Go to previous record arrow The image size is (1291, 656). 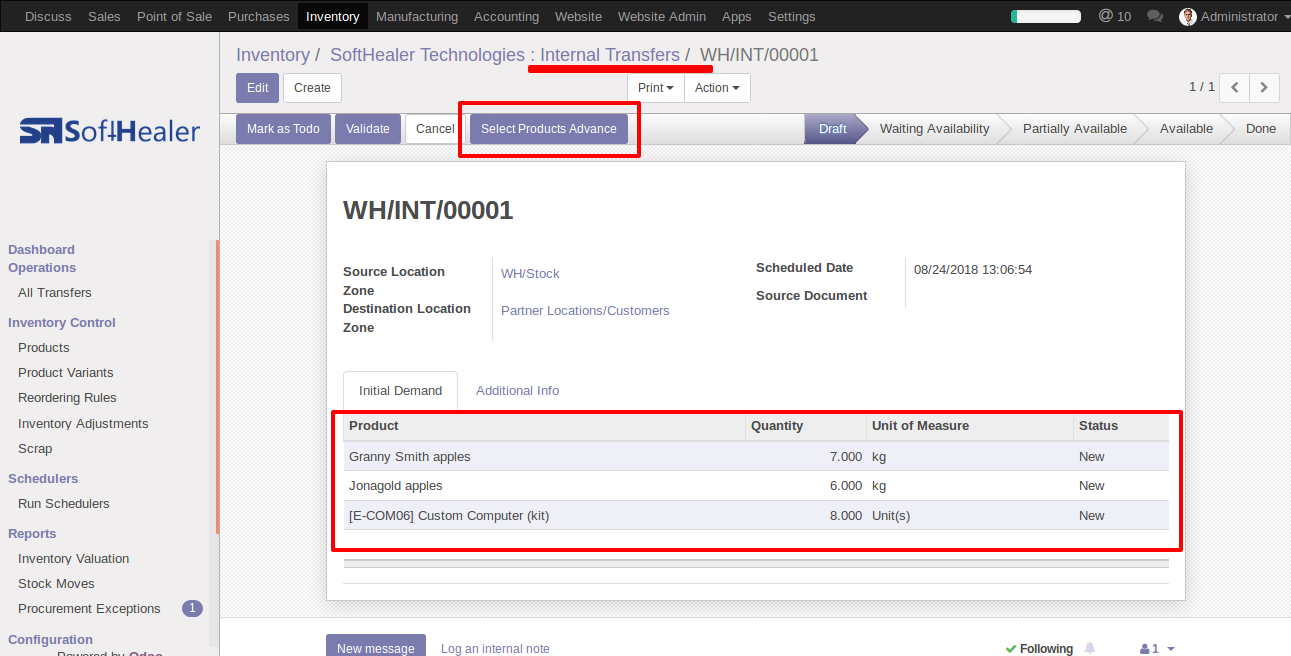pyautogui.click(x=1234, y=88)
